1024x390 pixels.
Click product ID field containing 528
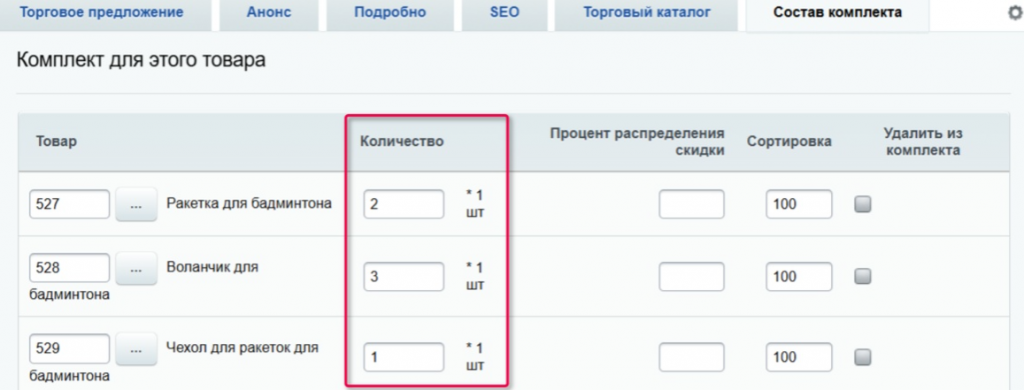coord(70,268)
